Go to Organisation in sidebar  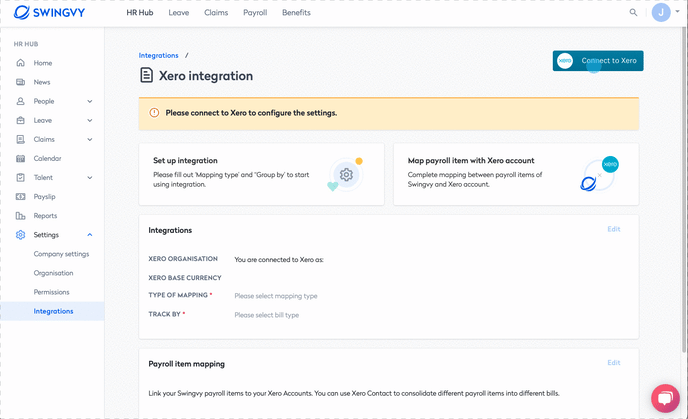coord(53,273)
